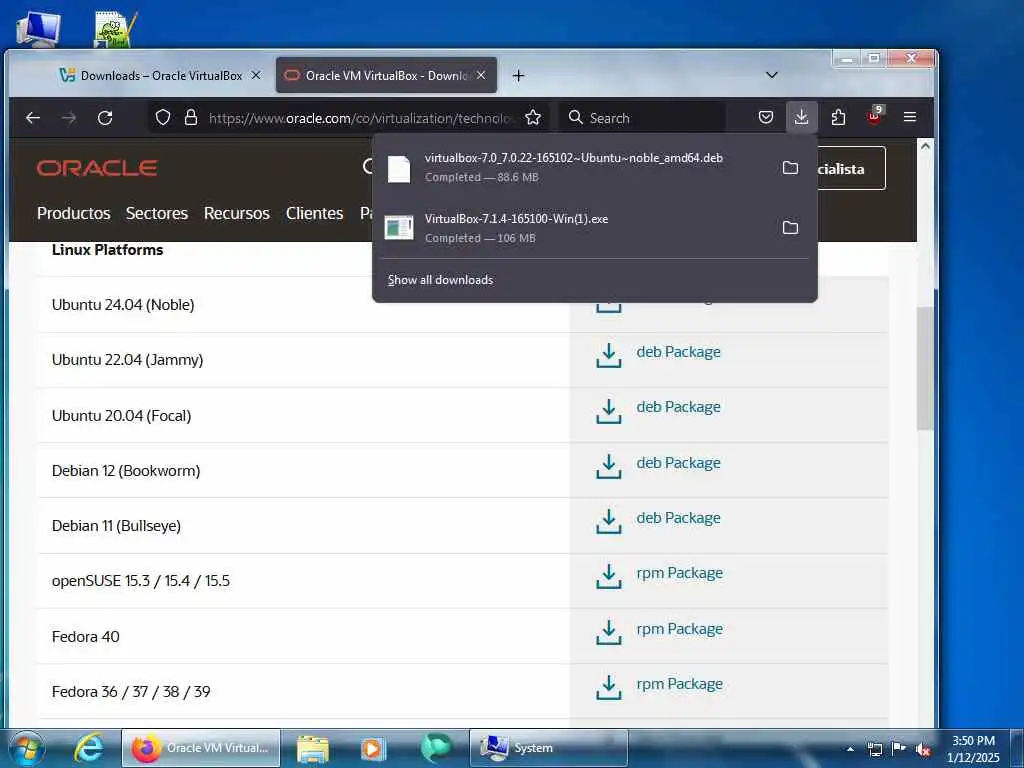
Task: Open the muted volume tray icon
Action: (923, 750)
